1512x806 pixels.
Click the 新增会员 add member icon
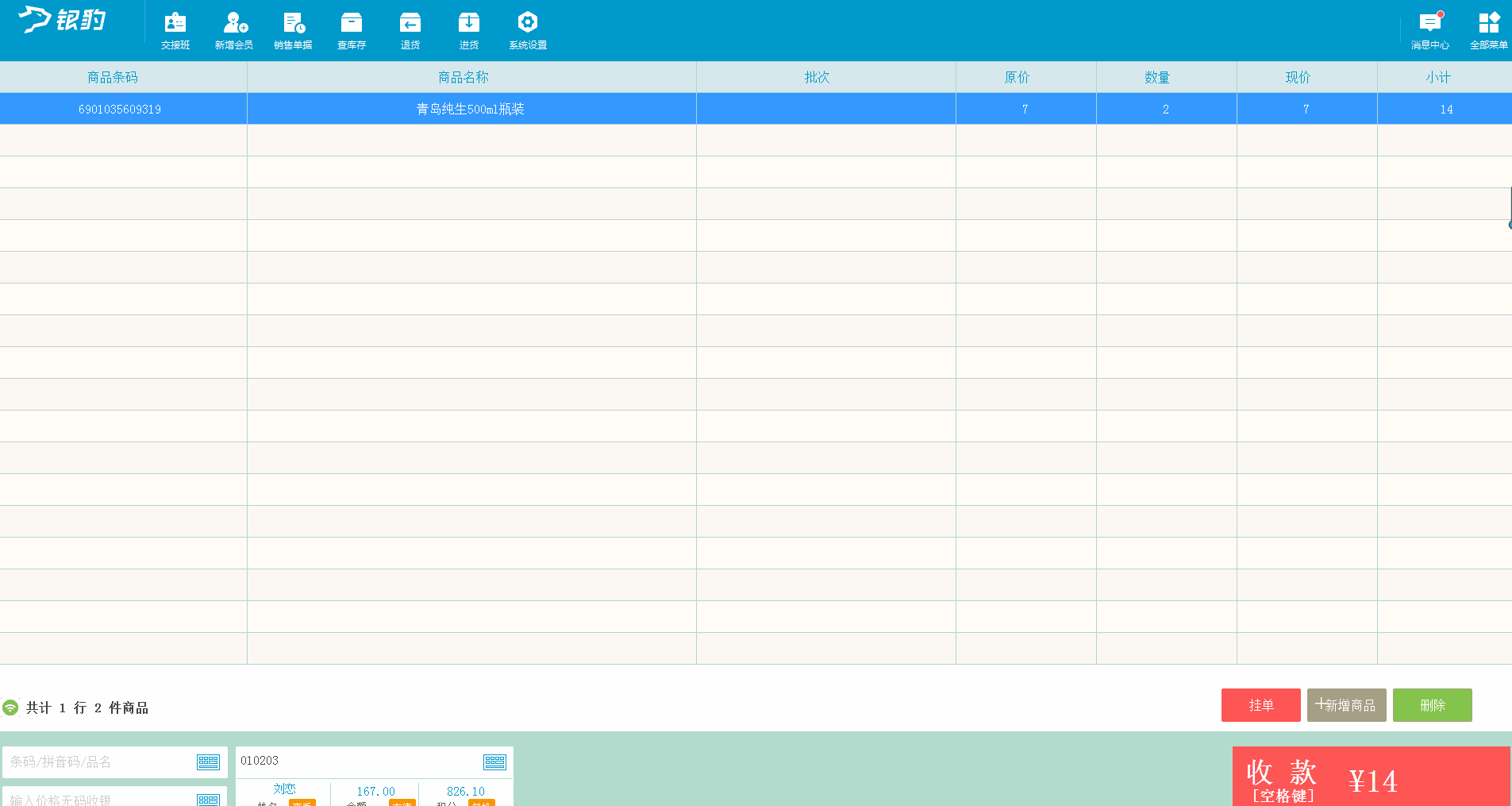[x=234, y=30]
